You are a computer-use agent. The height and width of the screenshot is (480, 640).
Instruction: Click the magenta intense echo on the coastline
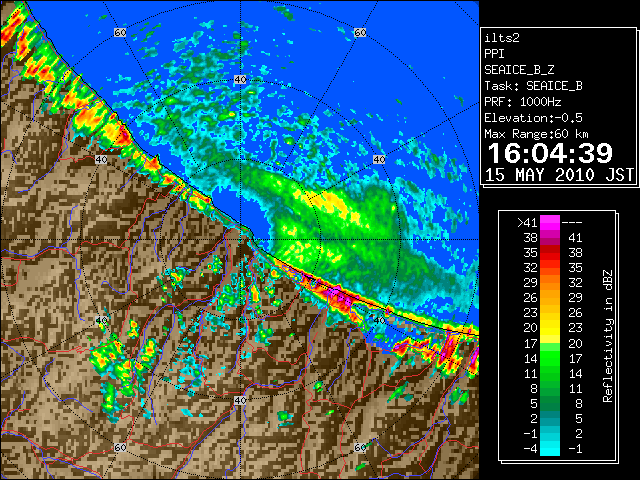tap(337, 294)
